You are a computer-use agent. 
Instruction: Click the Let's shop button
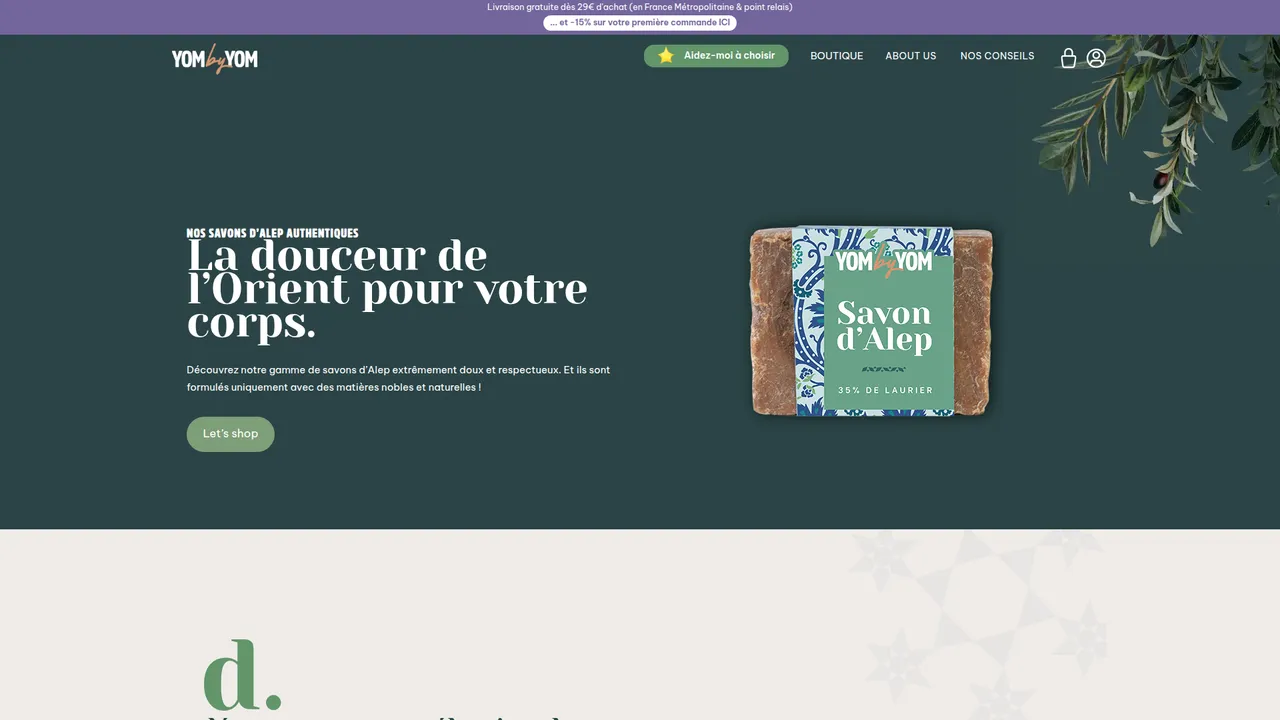coord(230,434)
